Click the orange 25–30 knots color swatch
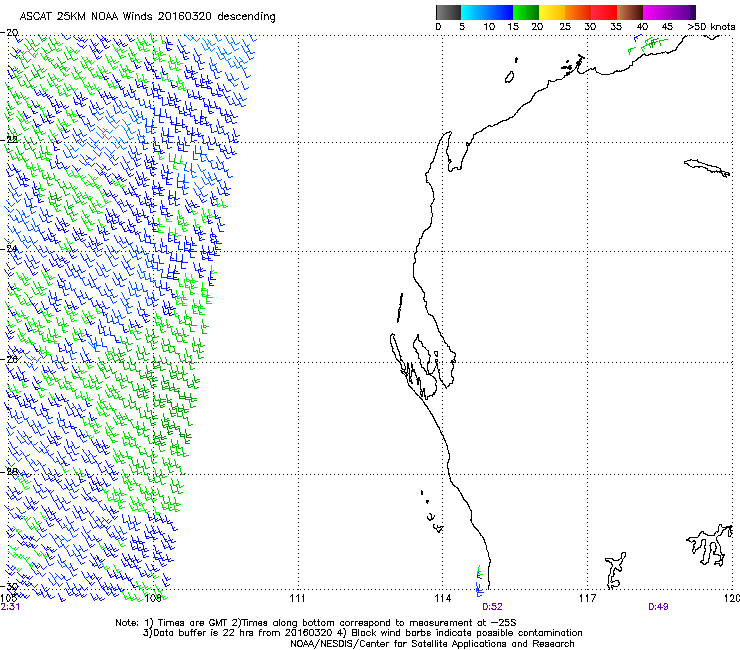740x650 pixels. pyautogui.click(x=578, y=12)
